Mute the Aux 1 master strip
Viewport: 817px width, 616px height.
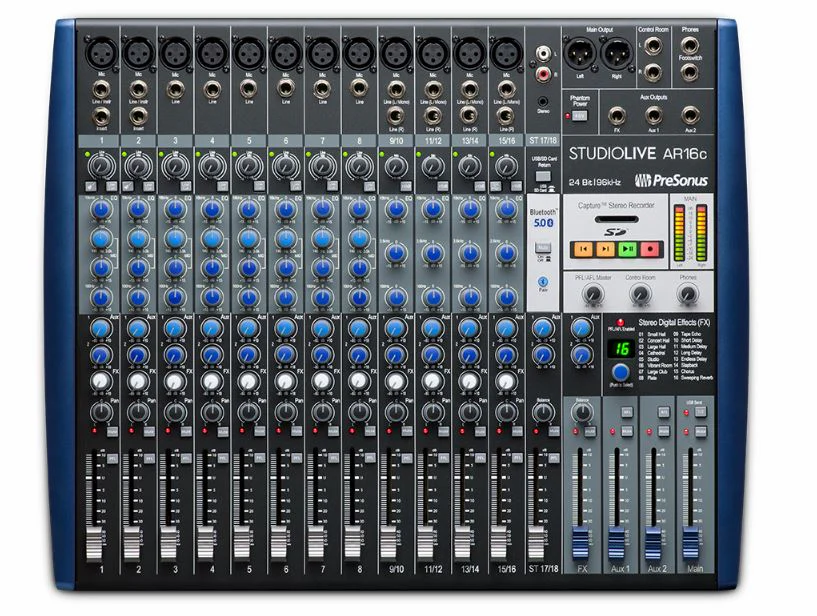(x=627, y=432)
